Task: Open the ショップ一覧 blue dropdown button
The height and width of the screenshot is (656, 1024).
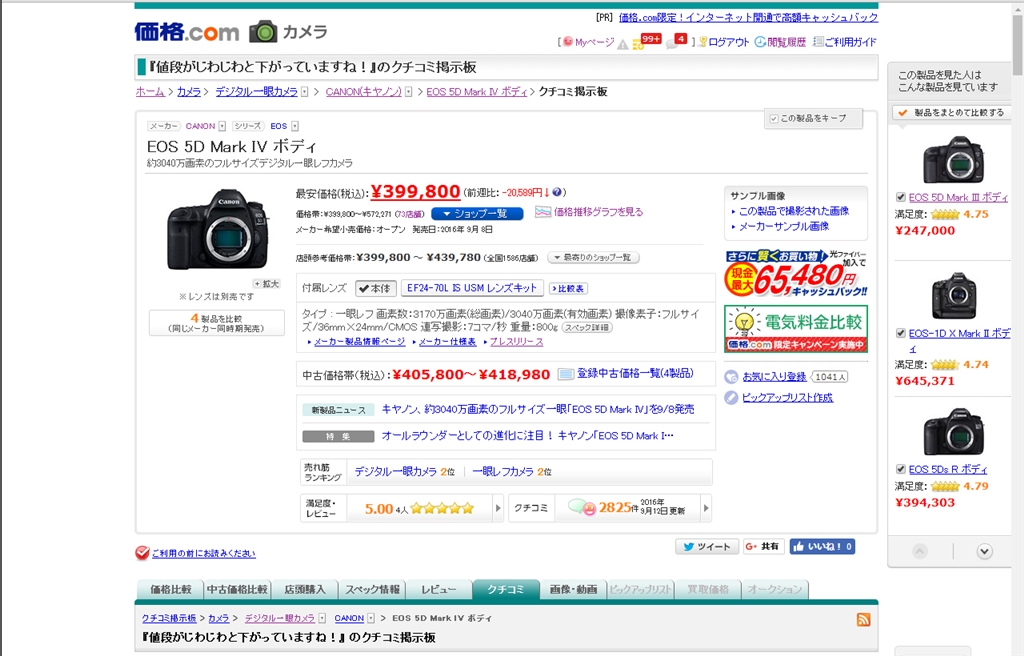Action: (x=477, y=214)
